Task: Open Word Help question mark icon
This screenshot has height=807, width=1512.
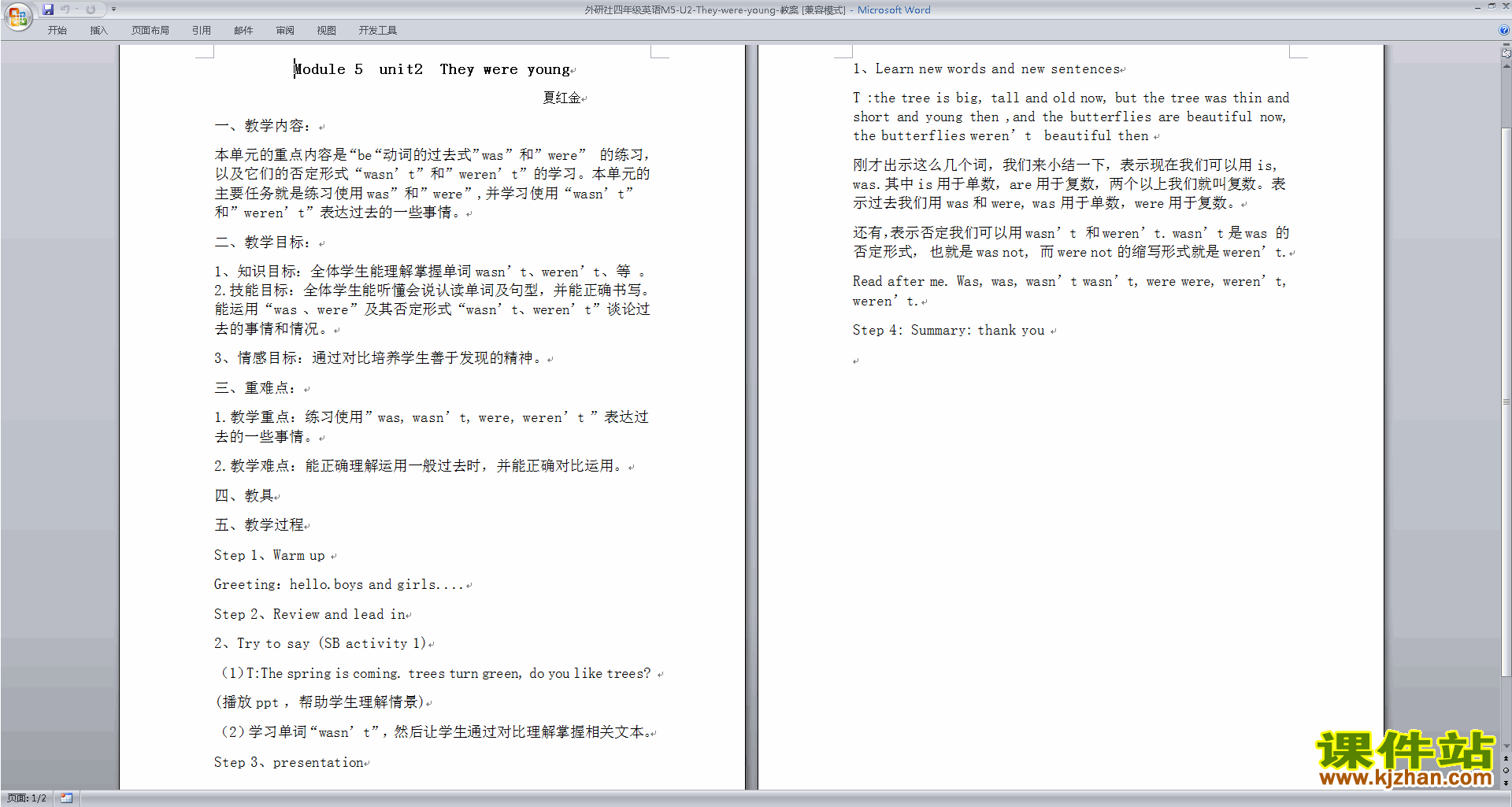Action: [1504, 30]
